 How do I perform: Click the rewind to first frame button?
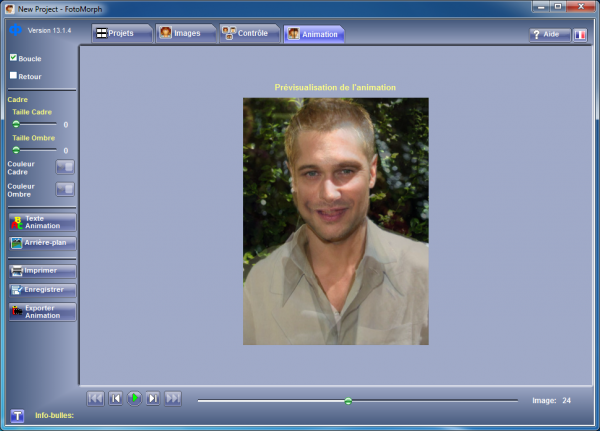pyautogui.click(x=96, y=398)
